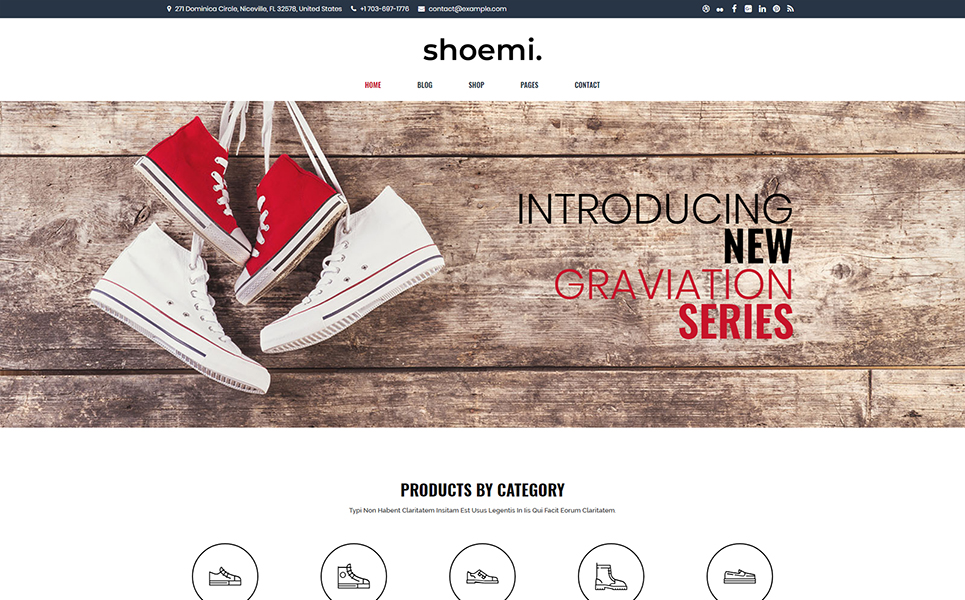This screenshot has width=965, height=600.
Task: Open the Flickr social icon
Action: [720, 9]
